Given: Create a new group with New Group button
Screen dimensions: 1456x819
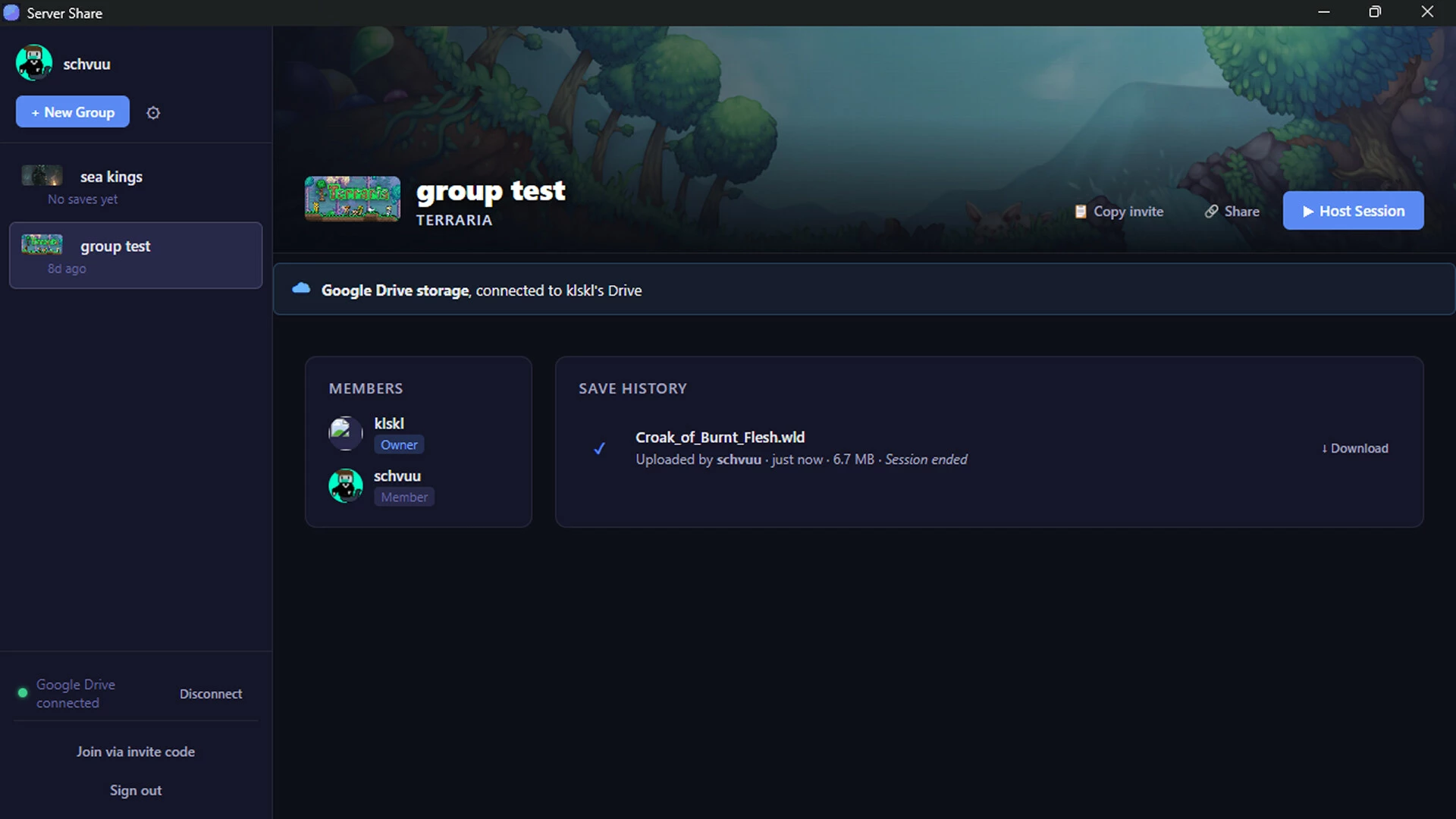Looking at the screenshot, I should 73,112.
